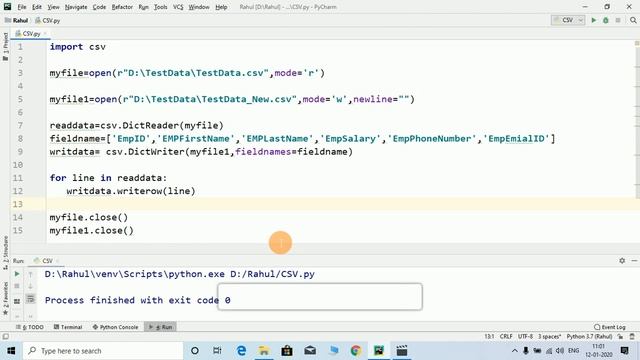Hide the Run tool window
This screenshot has width=640, height=360.
pos(634,260)
